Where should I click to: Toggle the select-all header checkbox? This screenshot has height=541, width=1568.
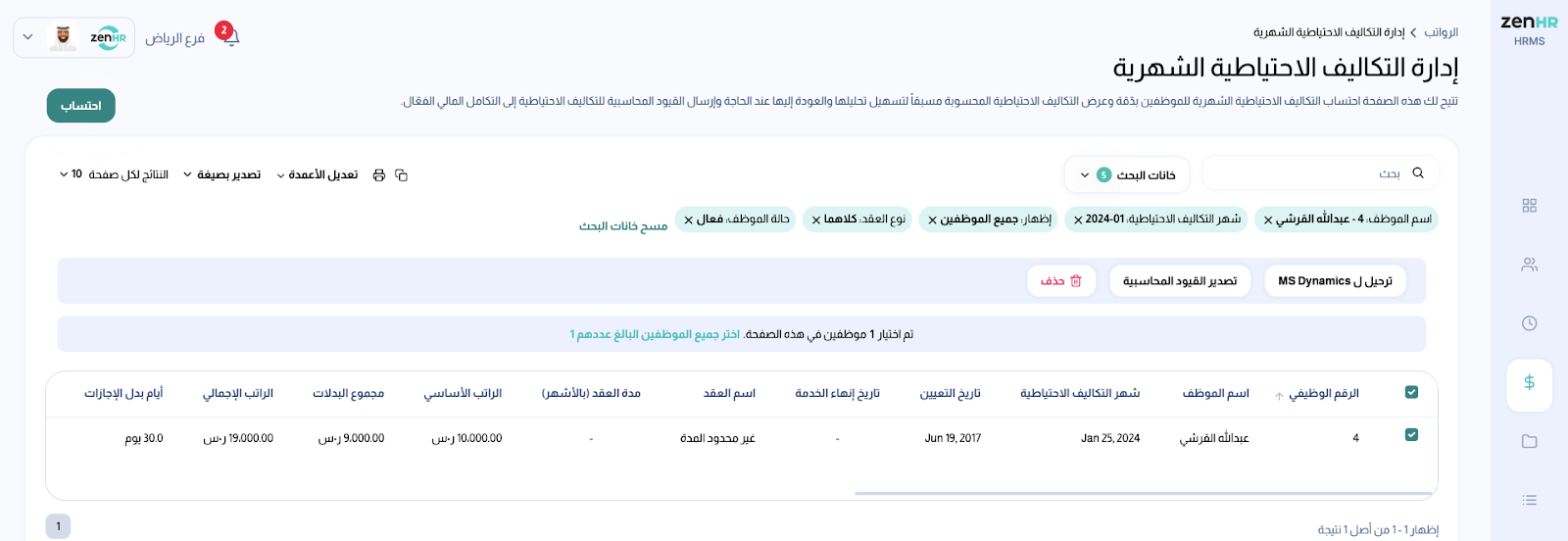tap(1411, 392)
